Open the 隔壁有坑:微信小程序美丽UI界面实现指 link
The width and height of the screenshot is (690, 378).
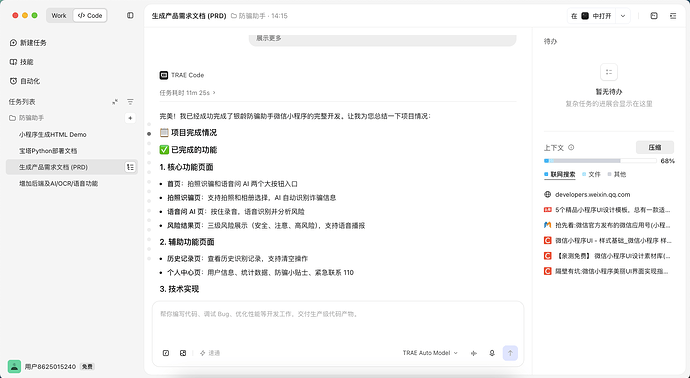(x=613, y=271)
